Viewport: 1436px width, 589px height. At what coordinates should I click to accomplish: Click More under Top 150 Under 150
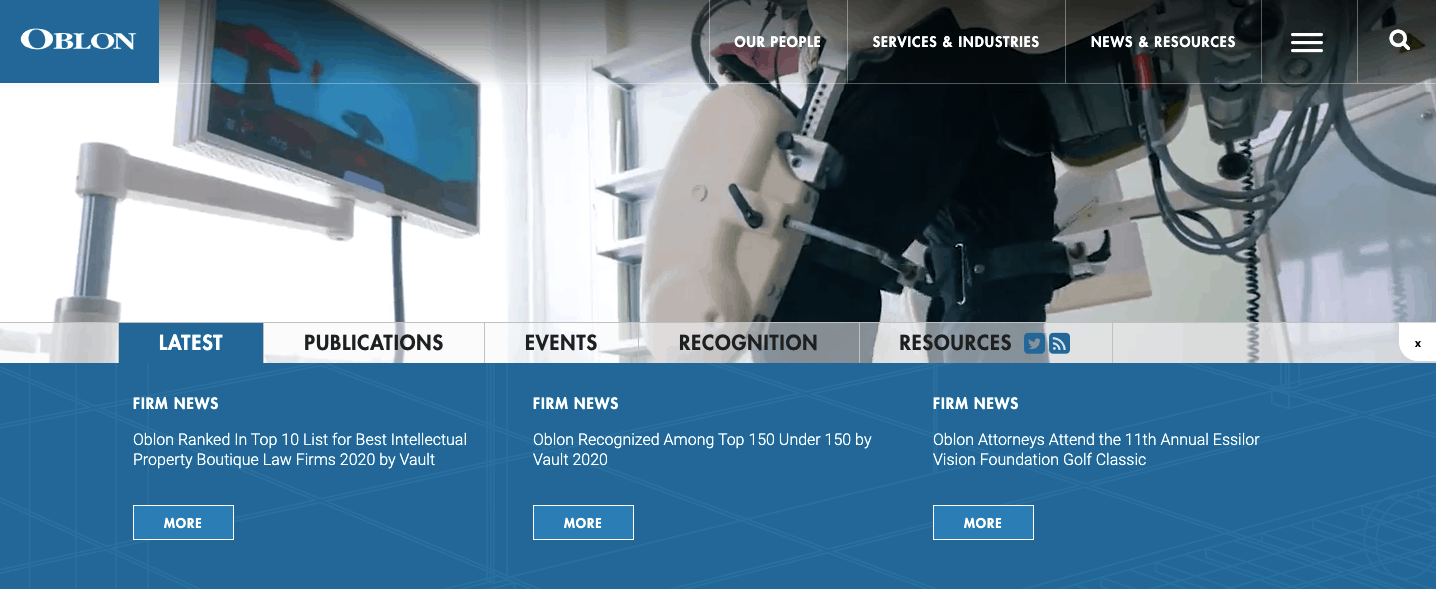583,523
